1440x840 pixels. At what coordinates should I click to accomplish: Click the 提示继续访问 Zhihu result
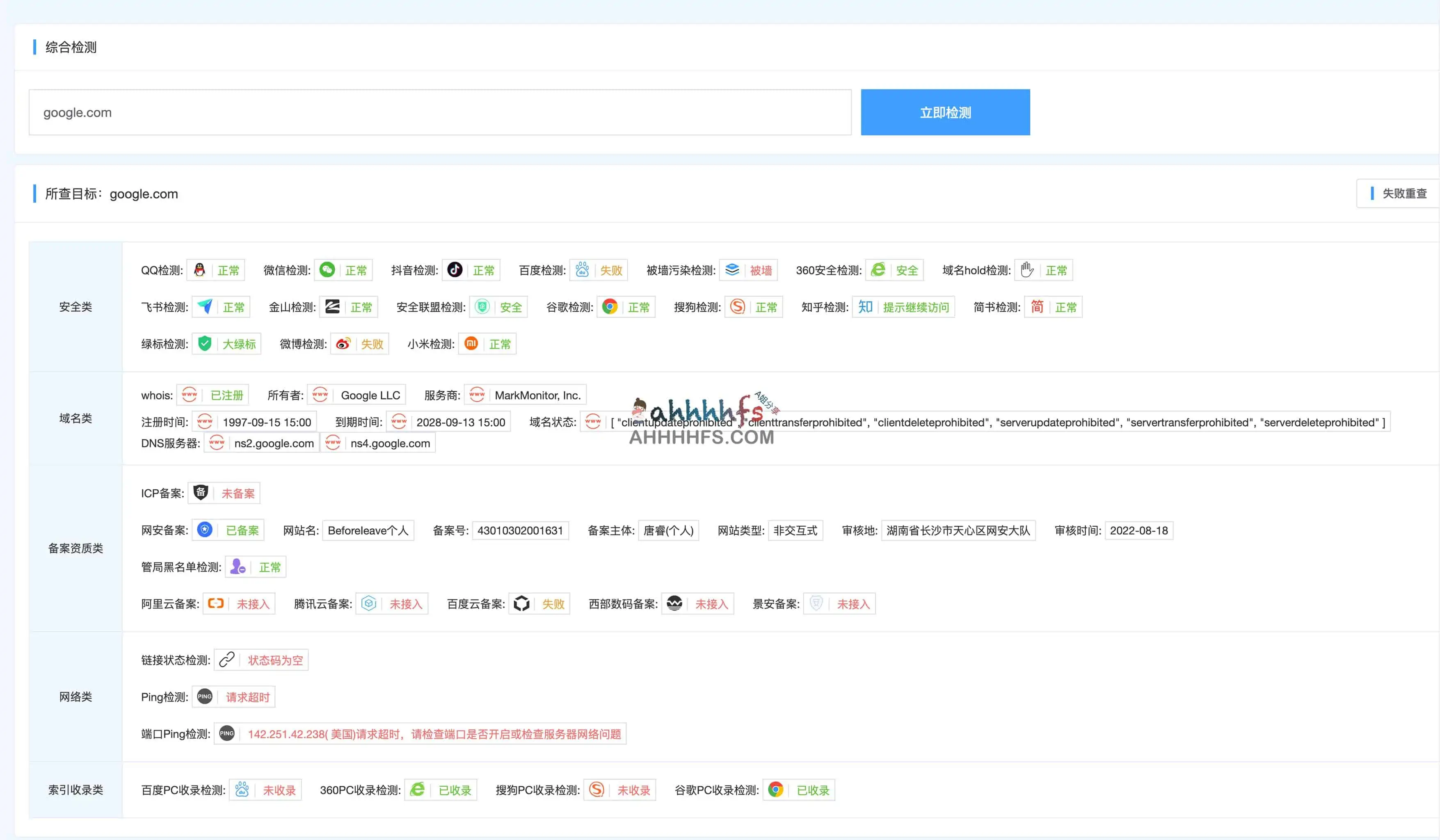coord(915,307)
